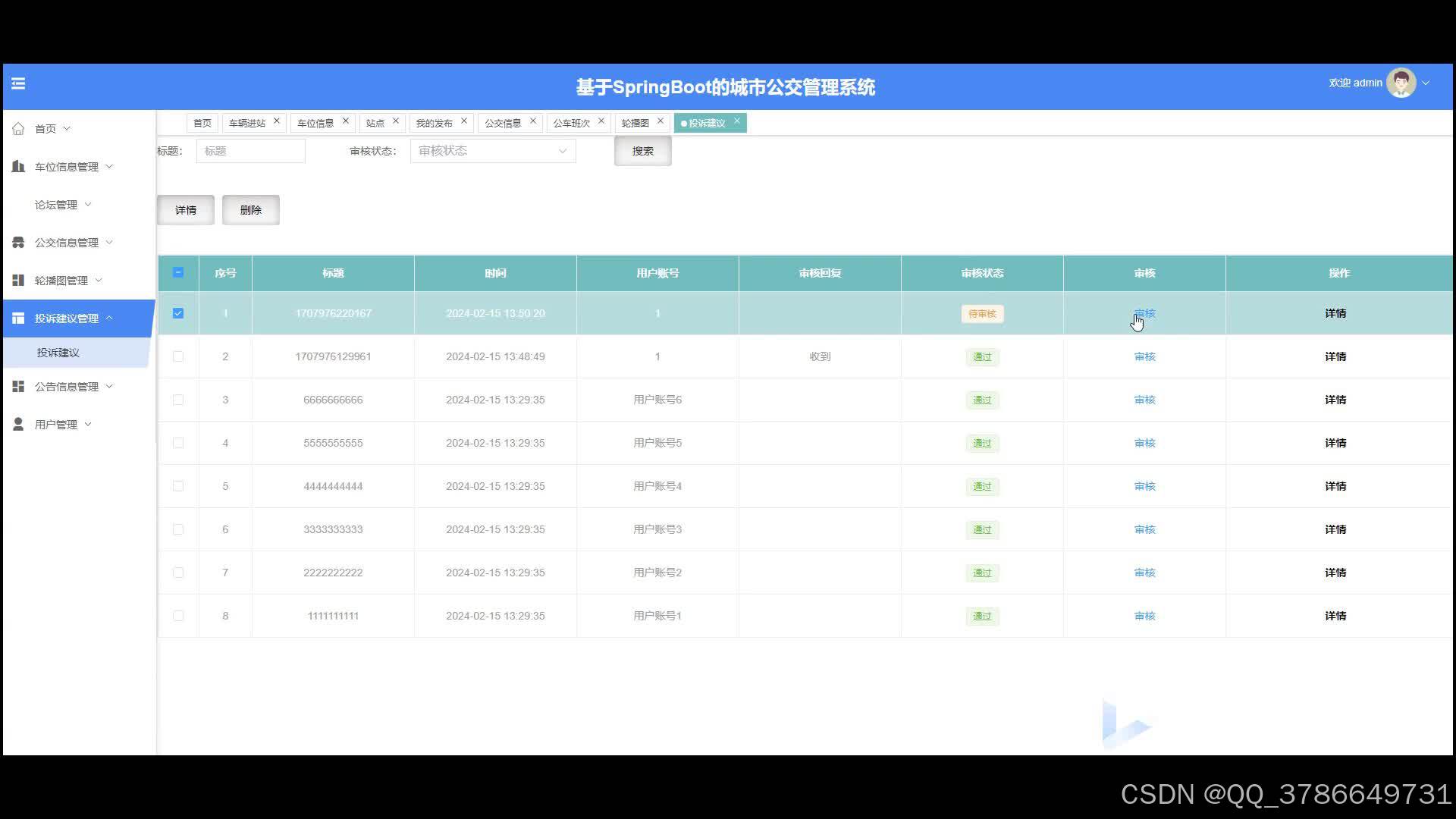Uncheck the checkbox in row 1
Viewport: 1456px width, 819px height.
click(178, 313)
